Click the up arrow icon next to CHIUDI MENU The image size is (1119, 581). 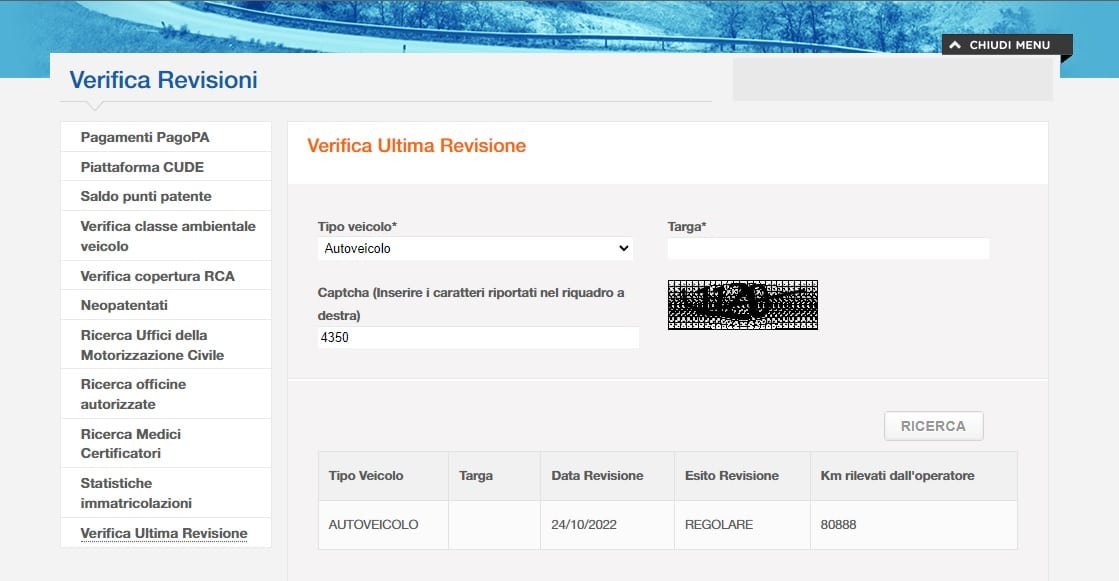[x=955, y=45]
